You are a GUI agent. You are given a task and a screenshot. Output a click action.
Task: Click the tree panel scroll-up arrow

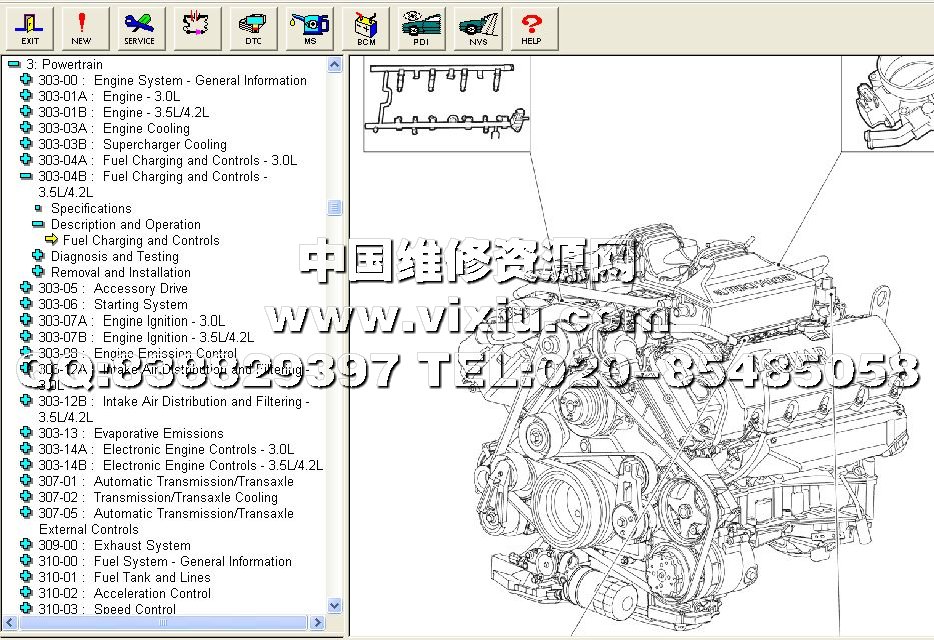[335, 65]
